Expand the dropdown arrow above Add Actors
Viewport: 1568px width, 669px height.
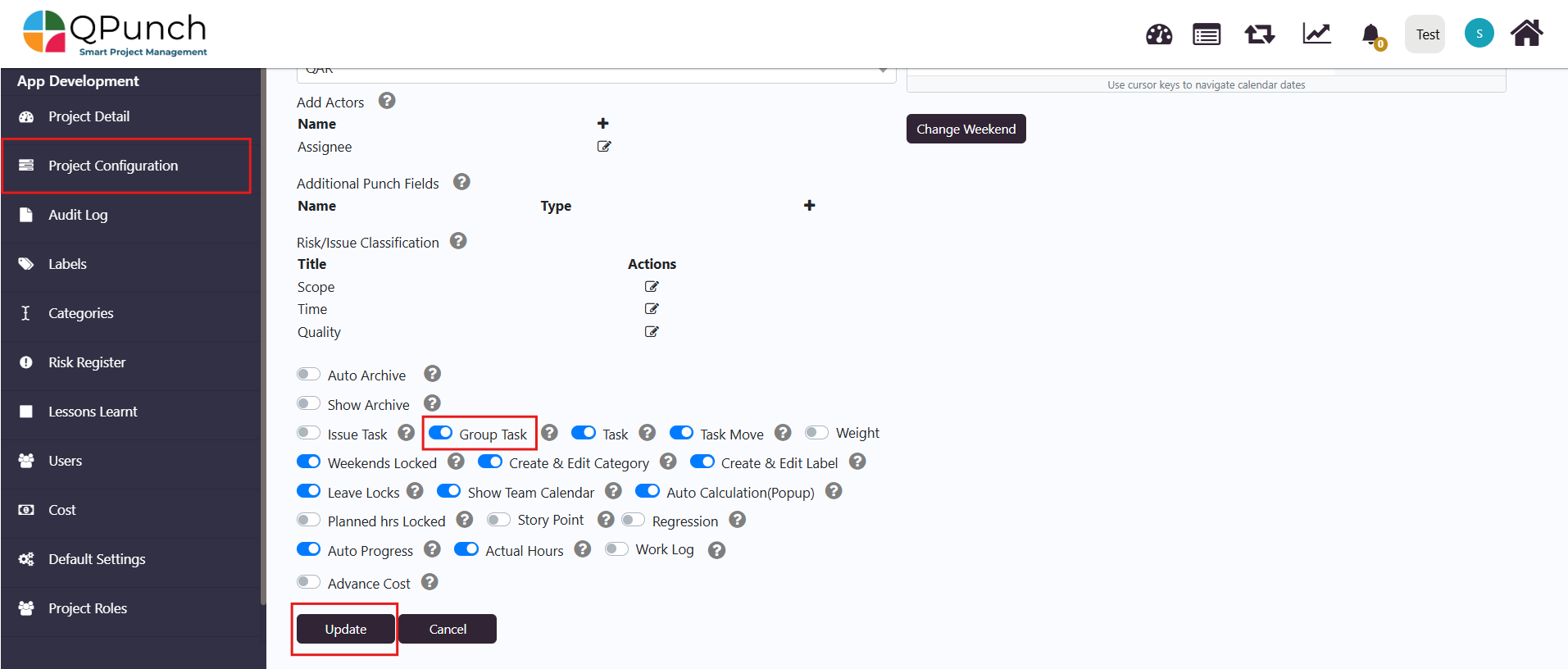pos(883,71)
